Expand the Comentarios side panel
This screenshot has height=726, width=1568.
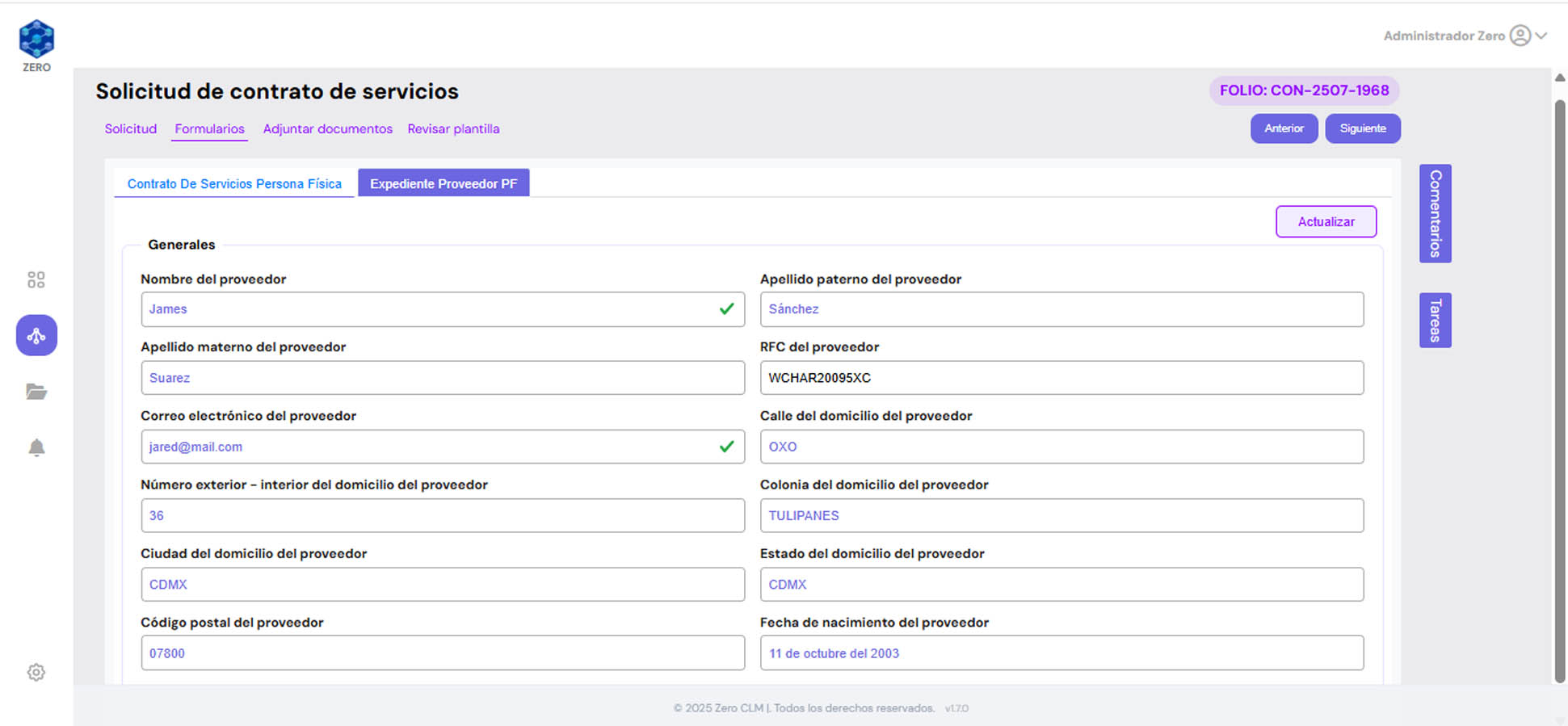pyautogui.click(x=1435, y=213)
